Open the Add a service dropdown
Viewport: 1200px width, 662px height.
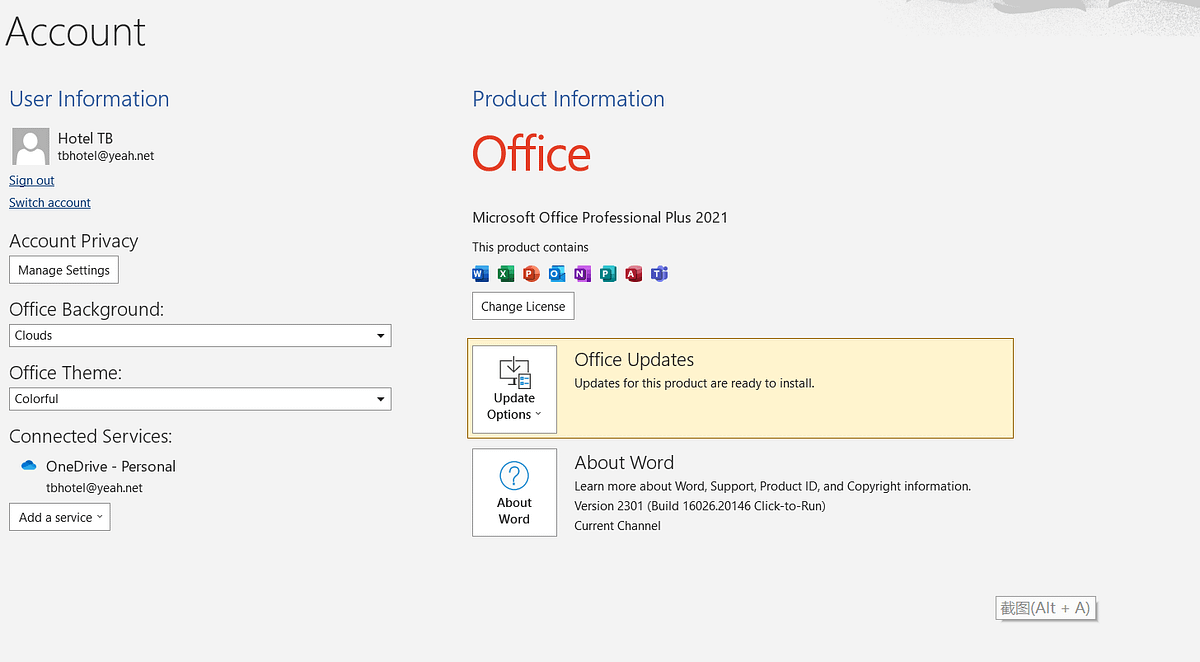click(x=59, y=517)
